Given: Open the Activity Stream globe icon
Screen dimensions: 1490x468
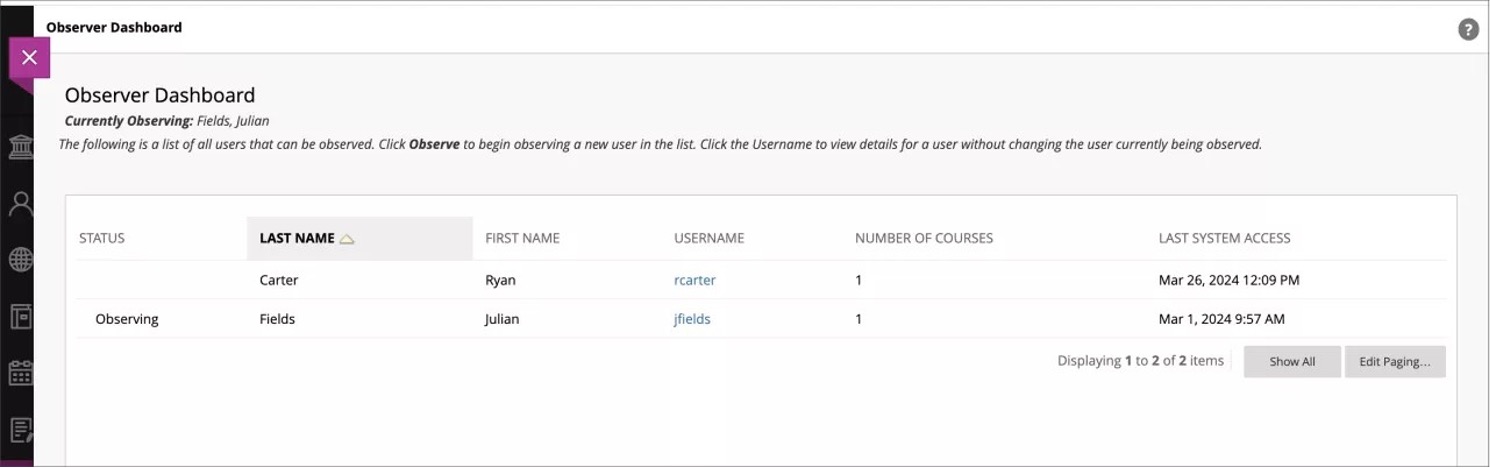Looking at the screenshot, I should pos(20,260).
